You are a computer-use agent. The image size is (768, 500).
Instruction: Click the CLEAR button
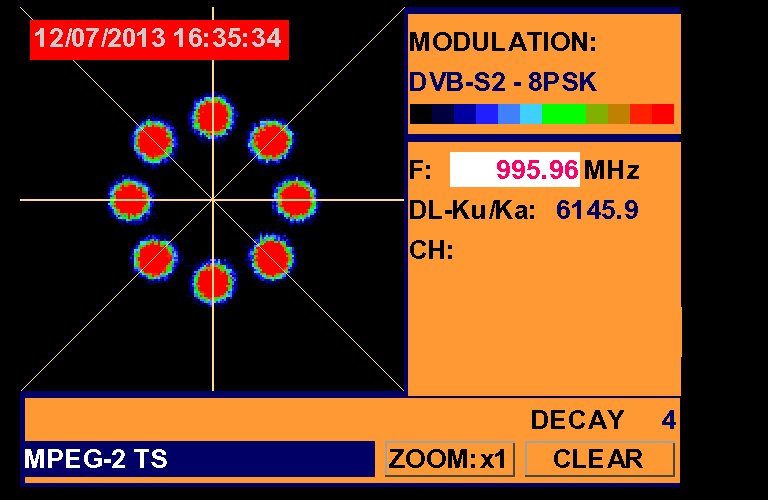pos(599,459)
